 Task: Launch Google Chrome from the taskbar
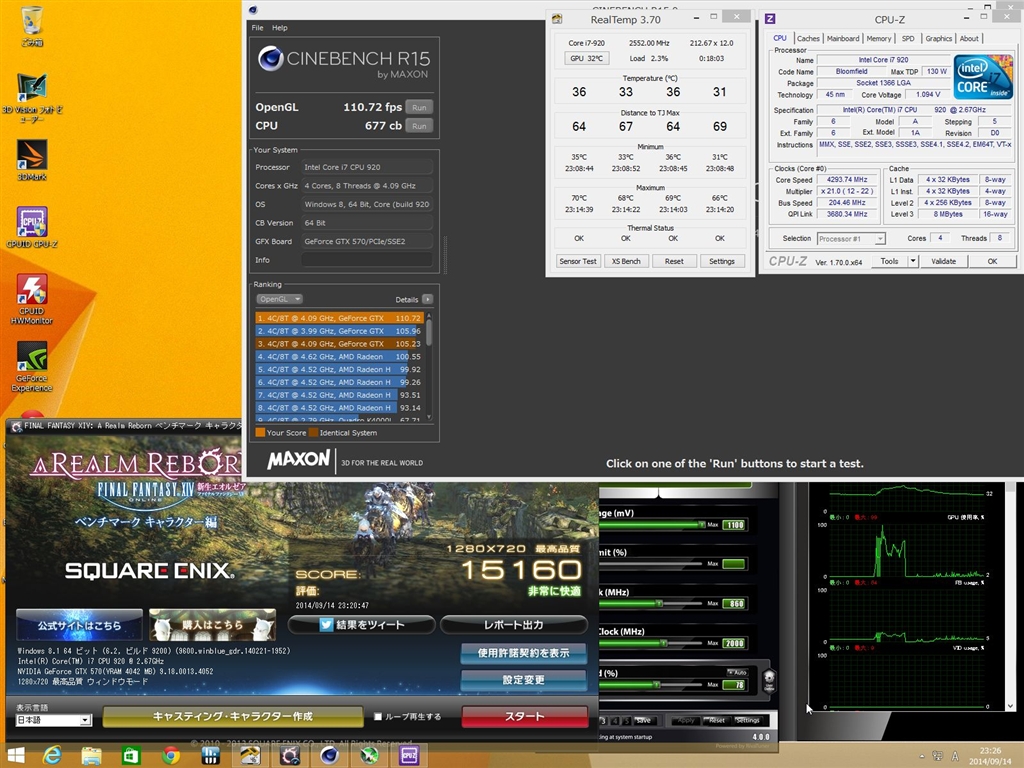[x=171, y=756]
